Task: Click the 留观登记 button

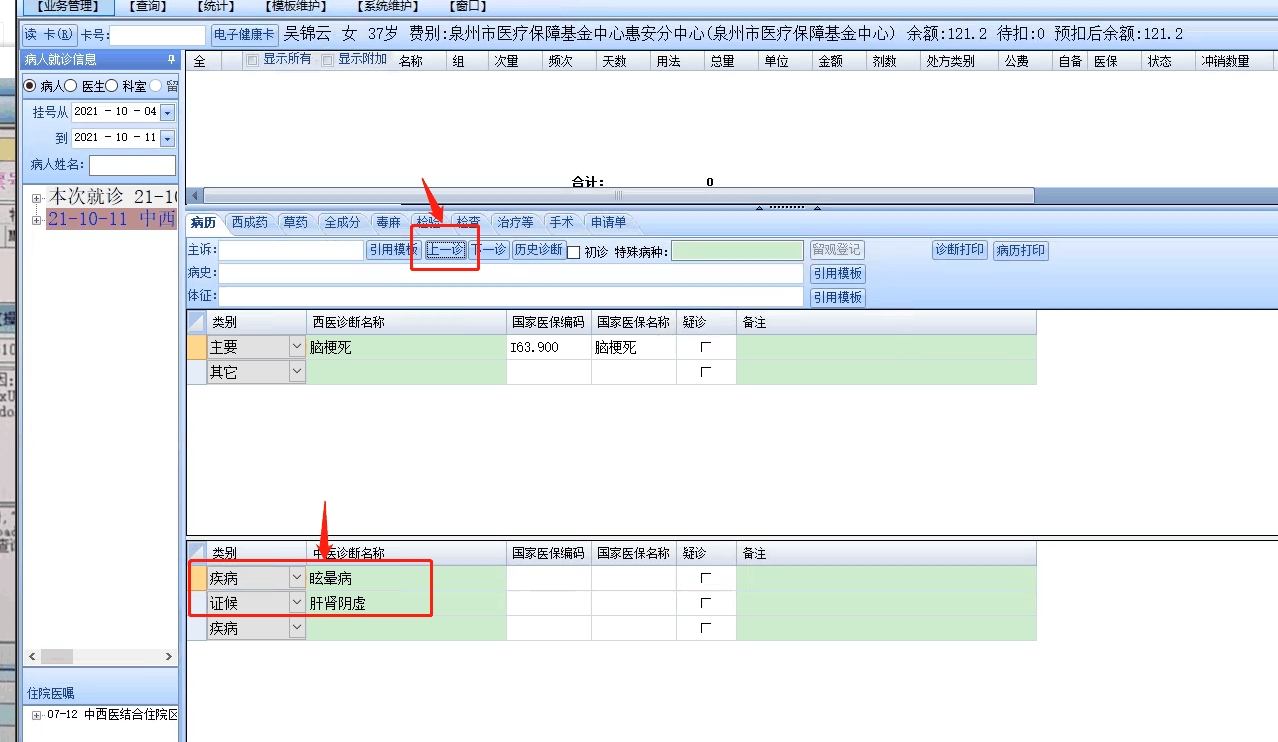Action: click(837, 250)
